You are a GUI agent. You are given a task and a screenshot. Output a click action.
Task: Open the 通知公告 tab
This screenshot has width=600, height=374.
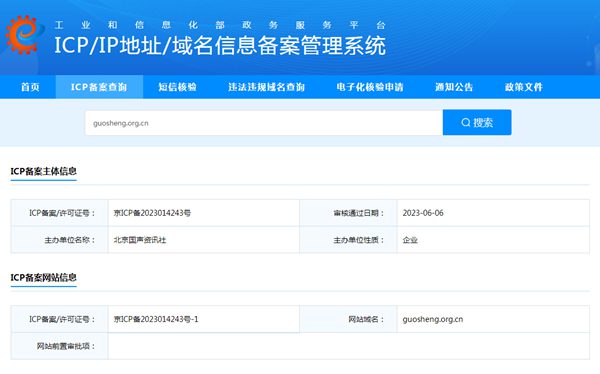coord(454,87)
